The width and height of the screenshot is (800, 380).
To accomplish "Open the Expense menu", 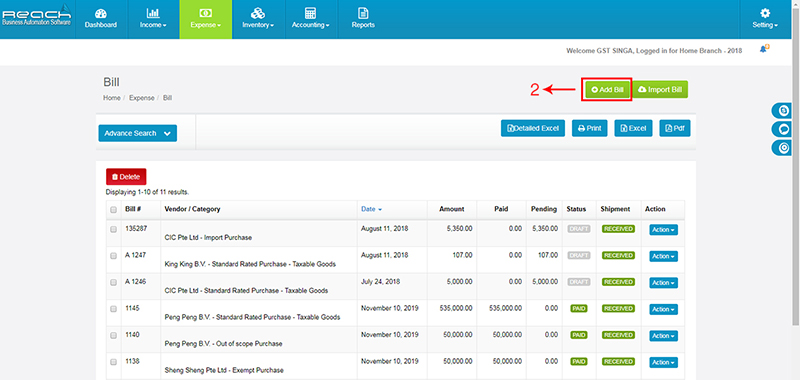I will pyautogui.click(x=206, y=25).
